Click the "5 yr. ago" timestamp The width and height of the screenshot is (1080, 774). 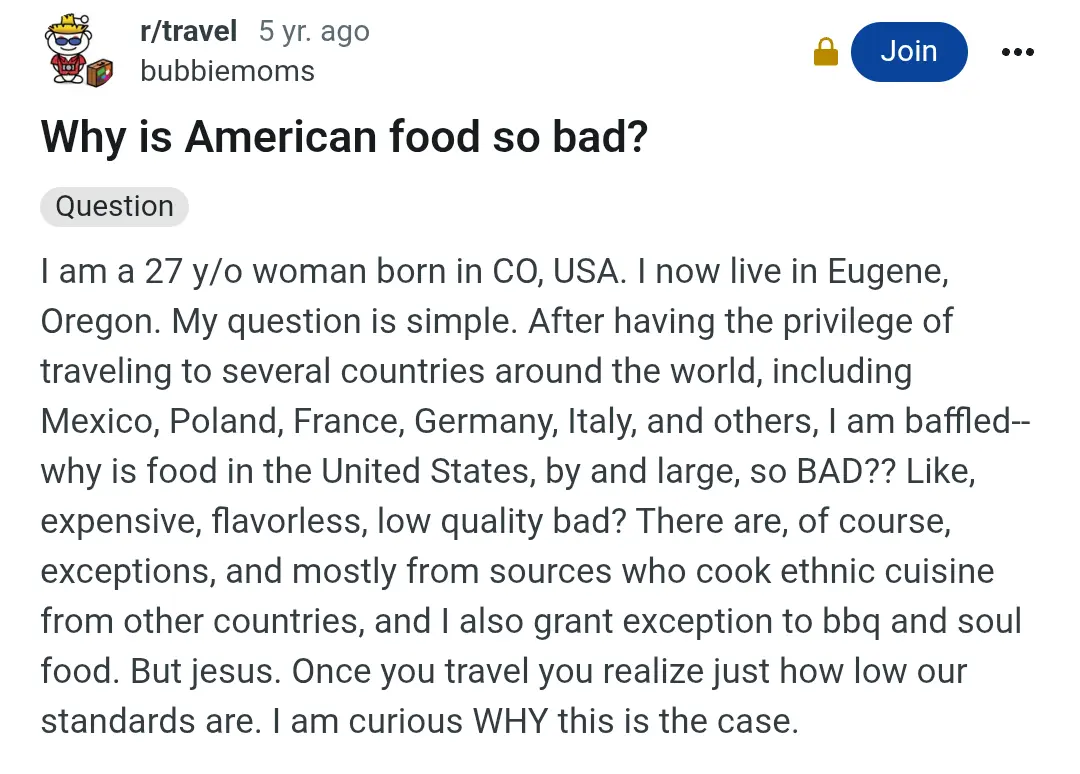pyautogui.click(x=314, y=31)
